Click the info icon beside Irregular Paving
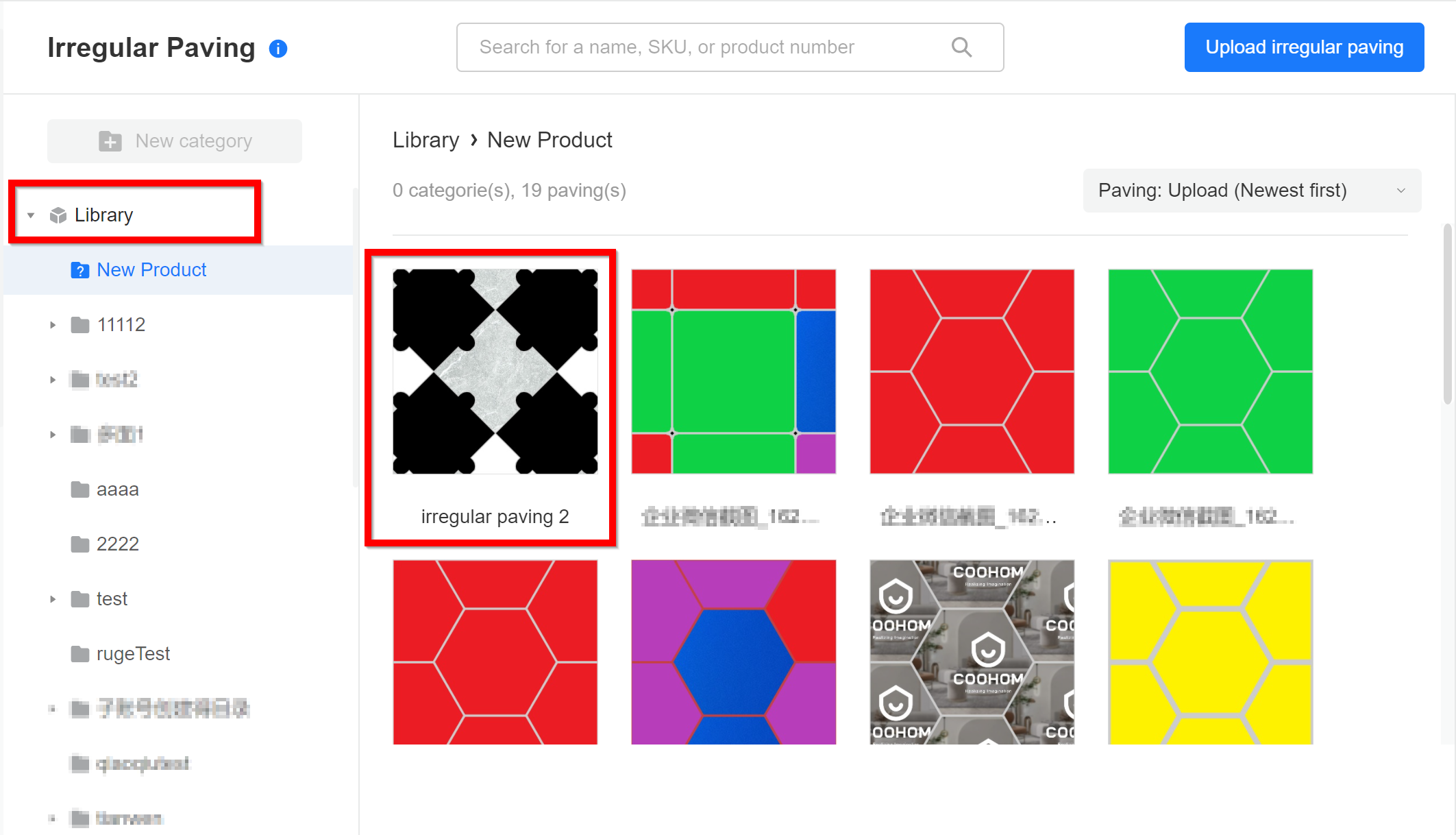The image size is (1456, 835). click(x=278, y=49)
